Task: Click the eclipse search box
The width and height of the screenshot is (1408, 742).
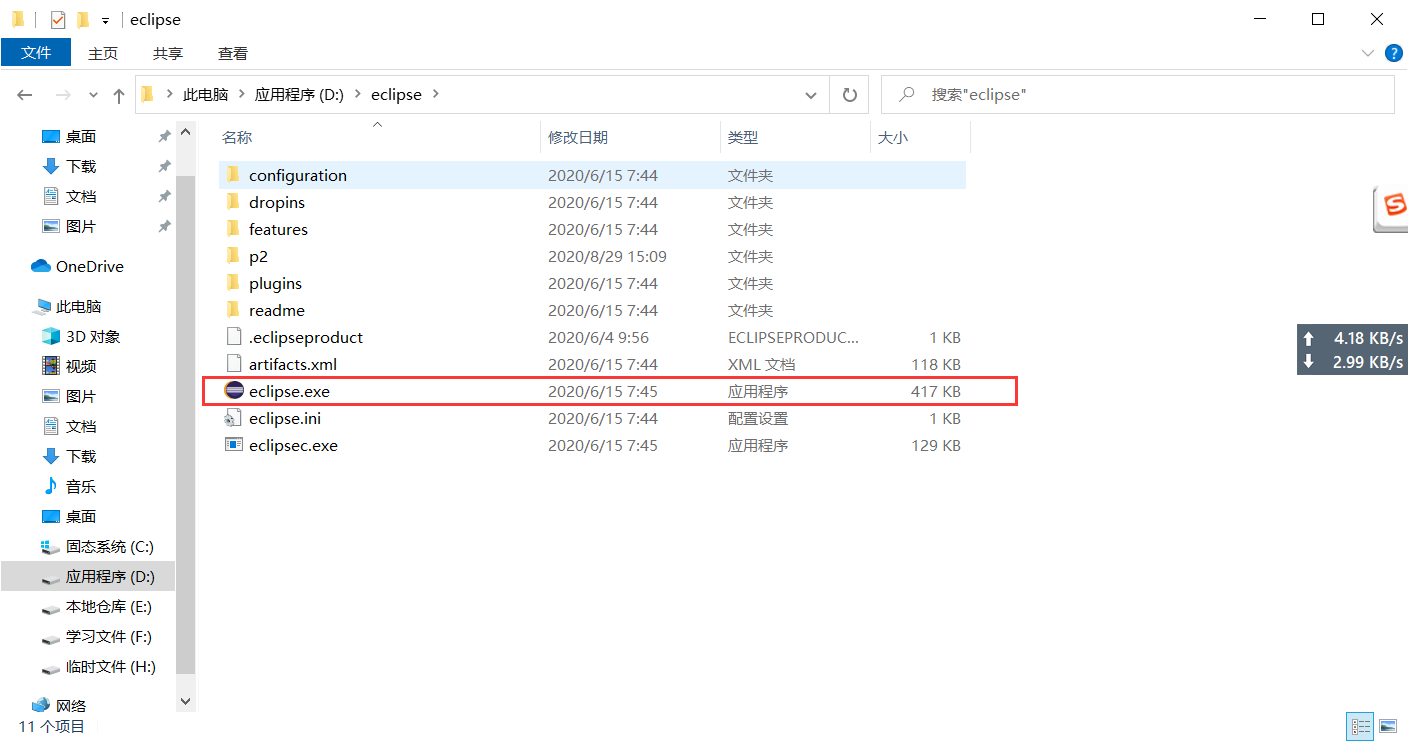Action: pyautogui.click(x=1138, y=95)
